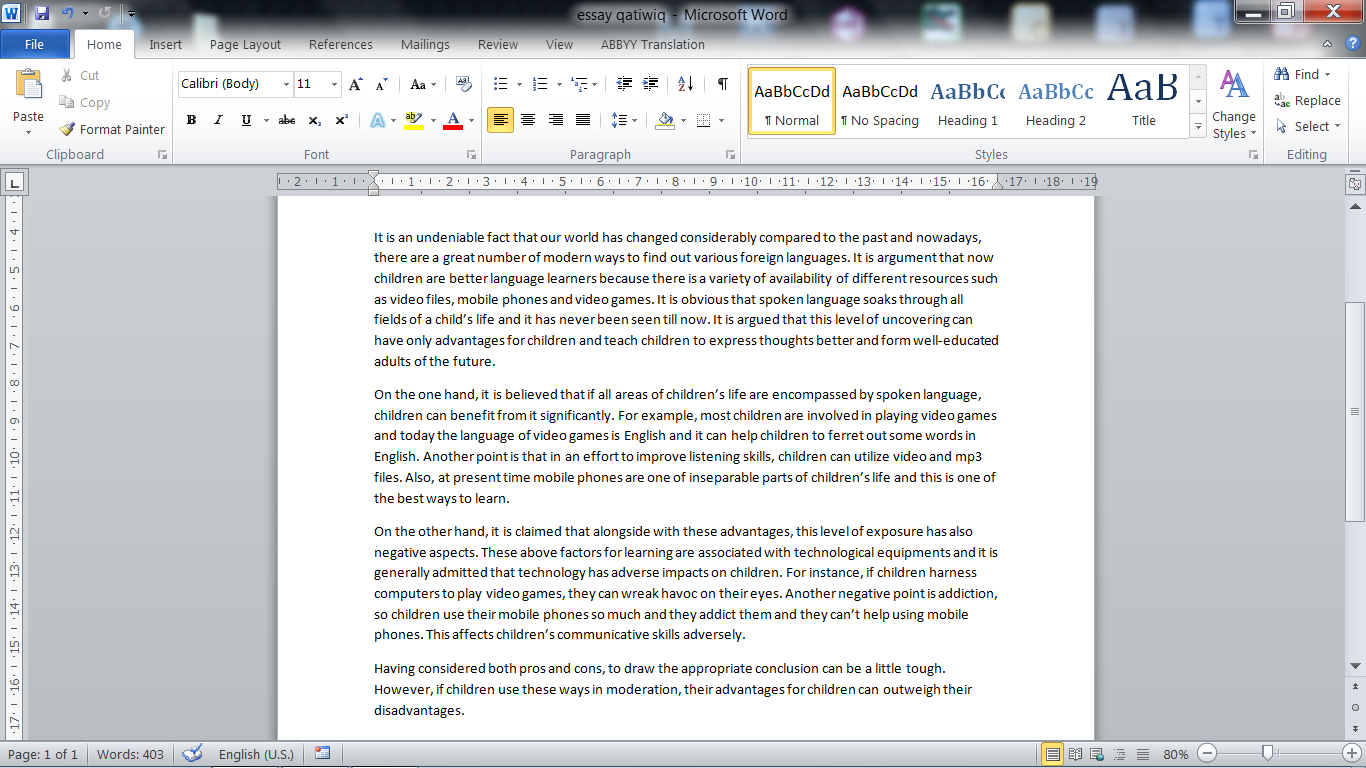Apply the Title style
Image resolution: width=1366 pixels, height=768 pixels.
click(1144, 102)
